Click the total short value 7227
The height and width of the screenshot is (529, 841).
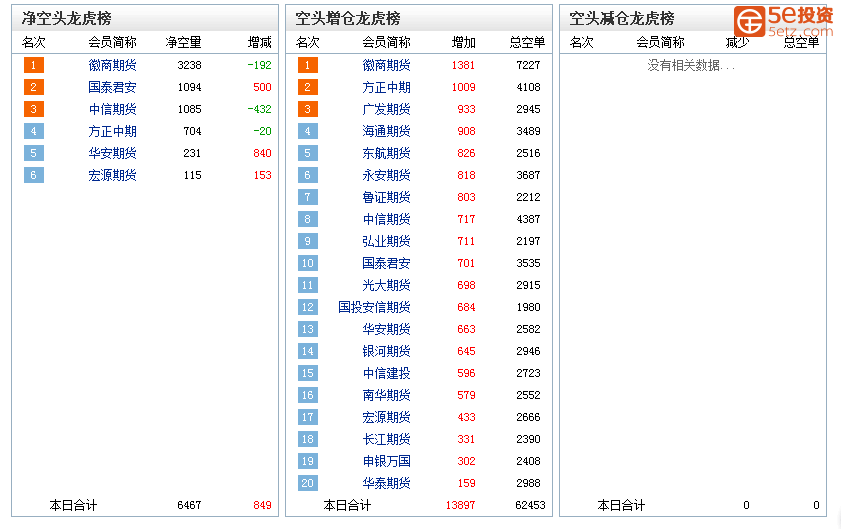(x=528, y=65)
